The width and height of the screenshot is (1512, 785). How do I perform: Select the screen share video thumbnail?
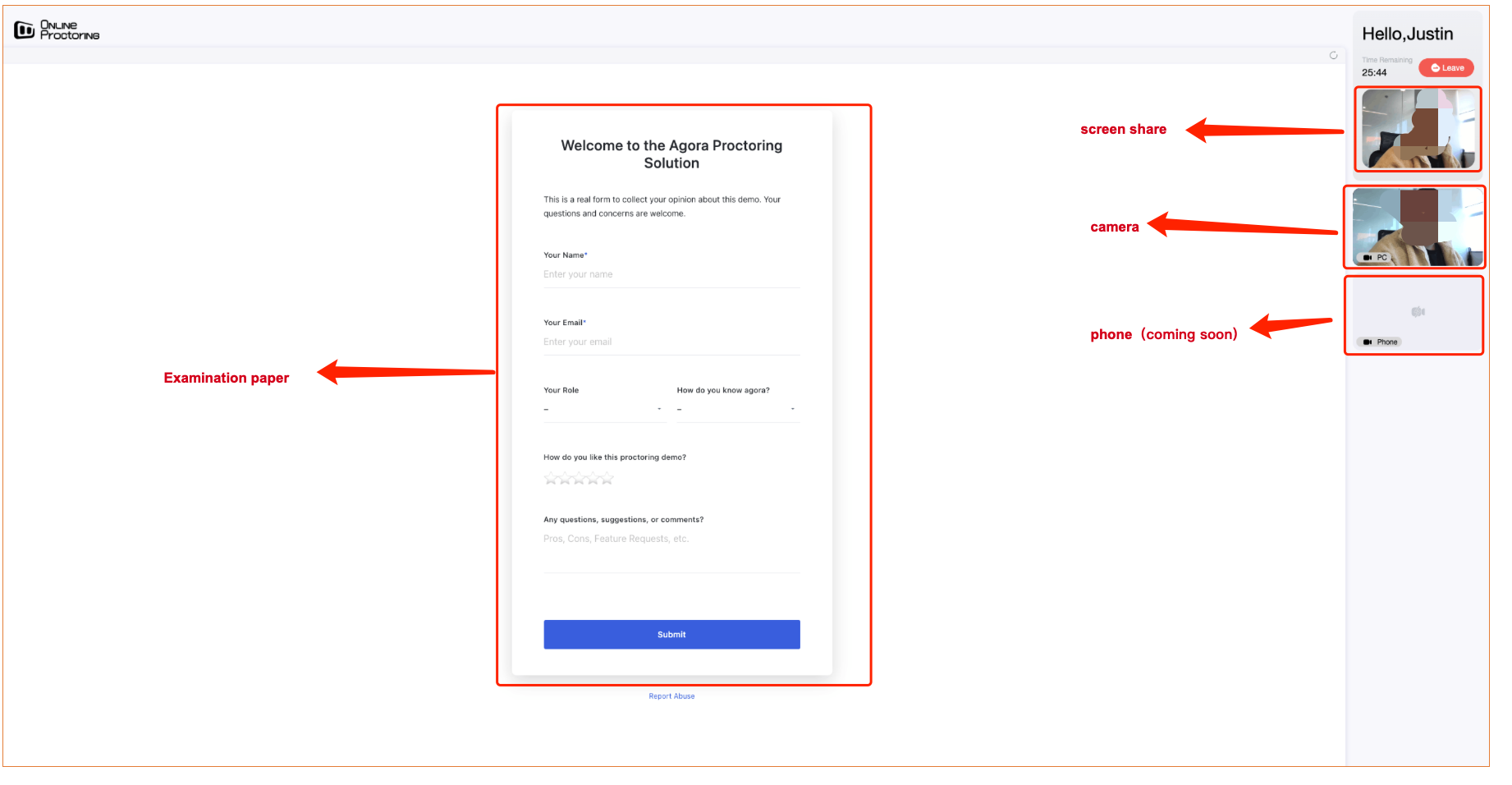pos(1418,129)
